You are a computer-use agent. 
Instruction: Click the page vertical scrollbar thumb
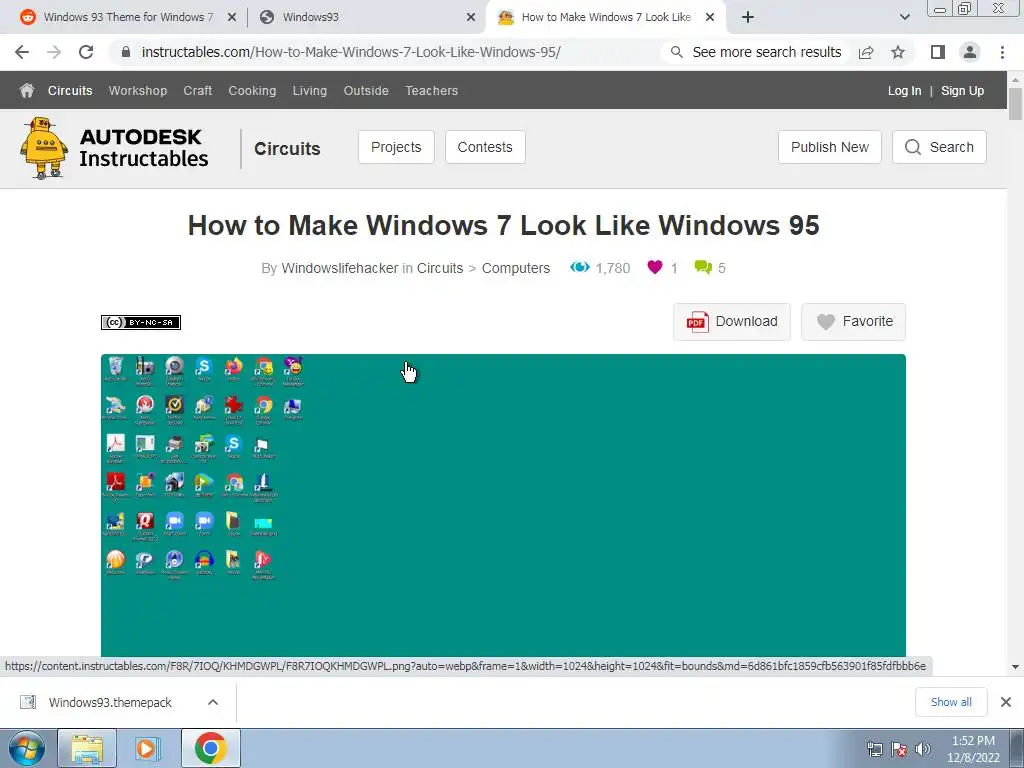pyautogui.click(x=1015, y=104)
